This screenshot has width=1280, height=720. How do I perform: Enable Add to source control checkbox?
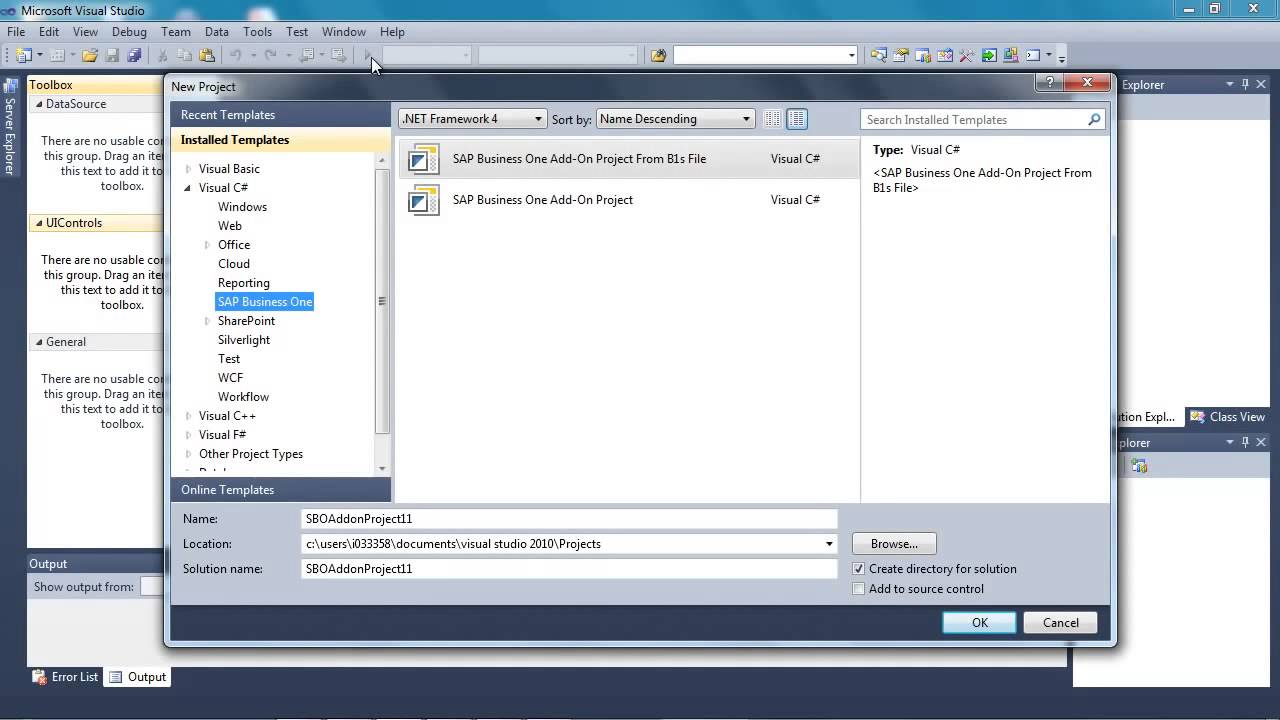pyautogui.click(x=858, y=589)
